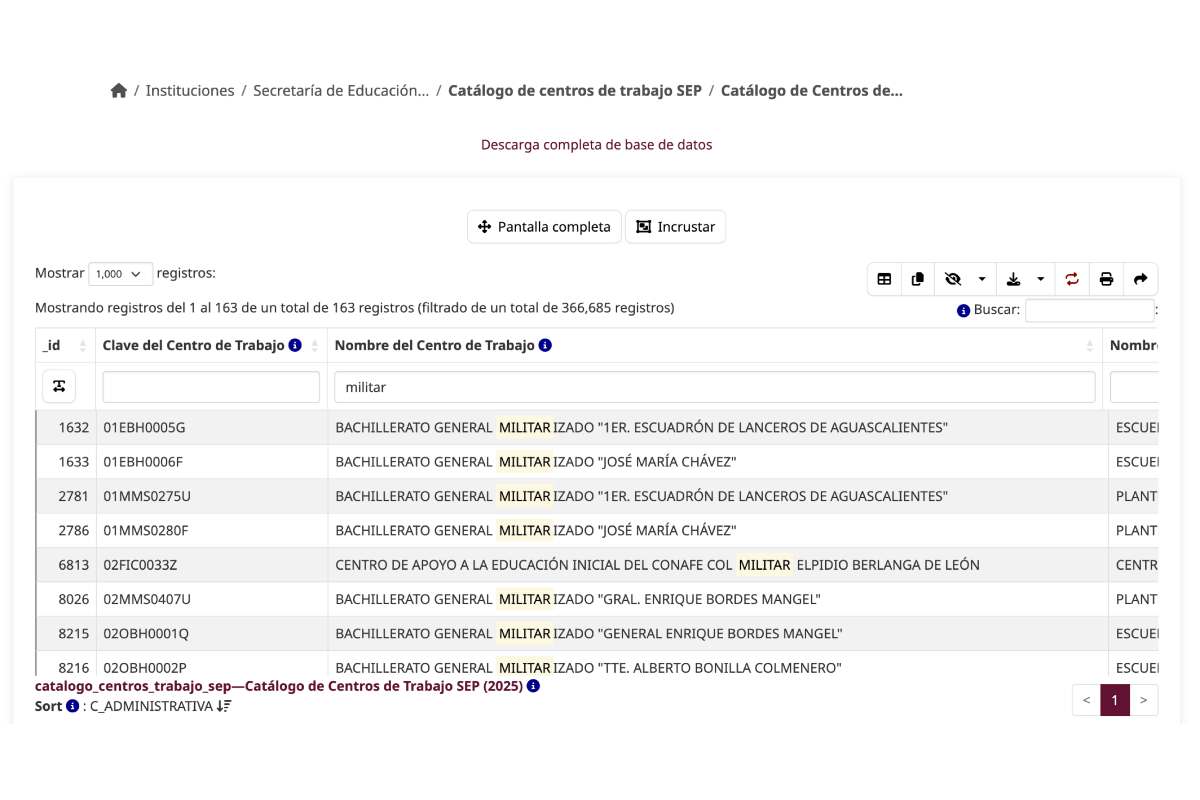This screenshot has height=800, width=1200.
Task: Open Secretaría de Educación breadcrumb link
Action: tap(341, 91)
